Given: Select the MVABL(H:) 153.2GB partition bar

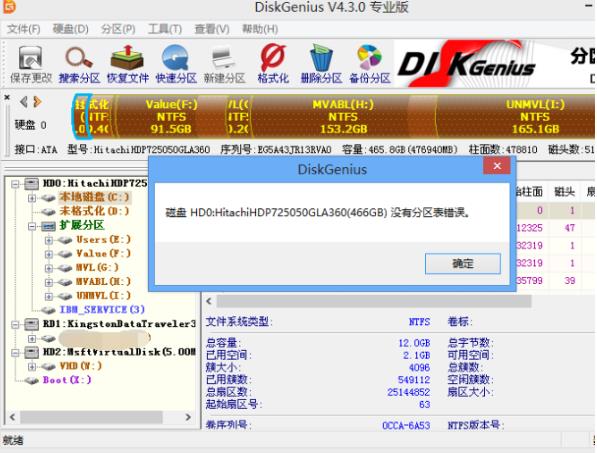Looking at the screenshot, I should click(343, 116).
